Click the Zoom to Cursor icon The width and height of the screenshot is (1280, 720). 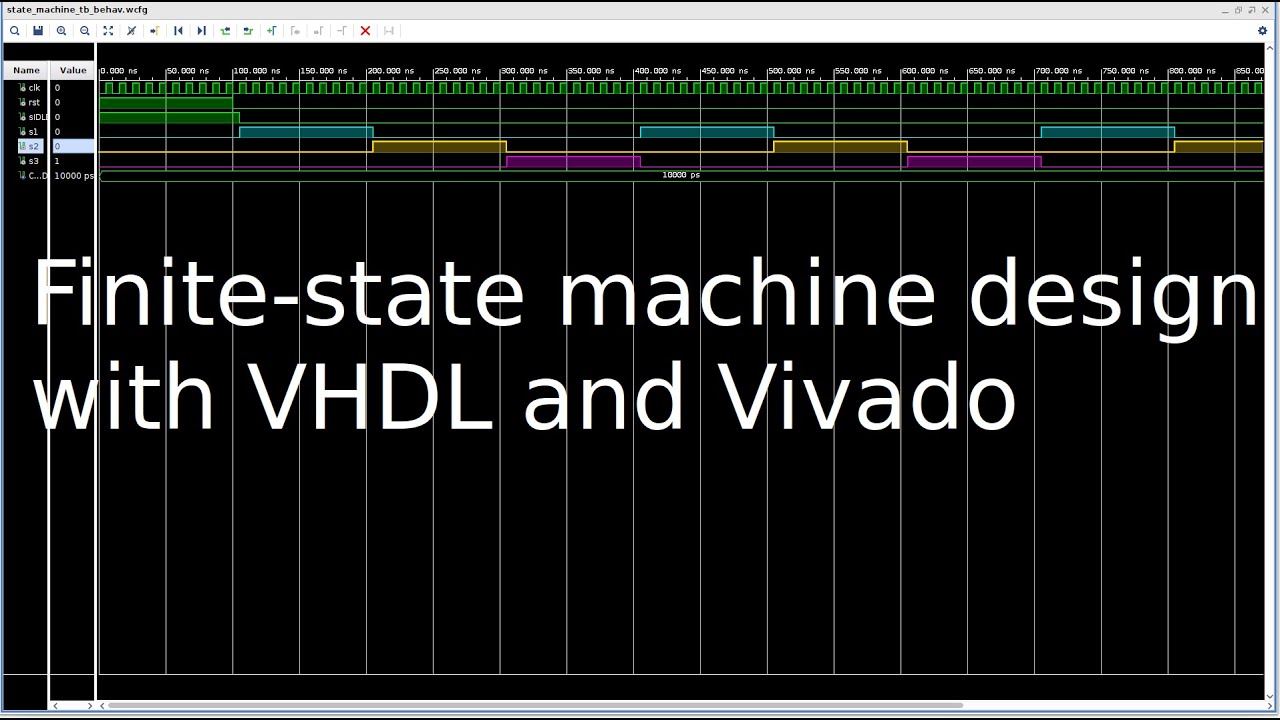coord(131,31)
